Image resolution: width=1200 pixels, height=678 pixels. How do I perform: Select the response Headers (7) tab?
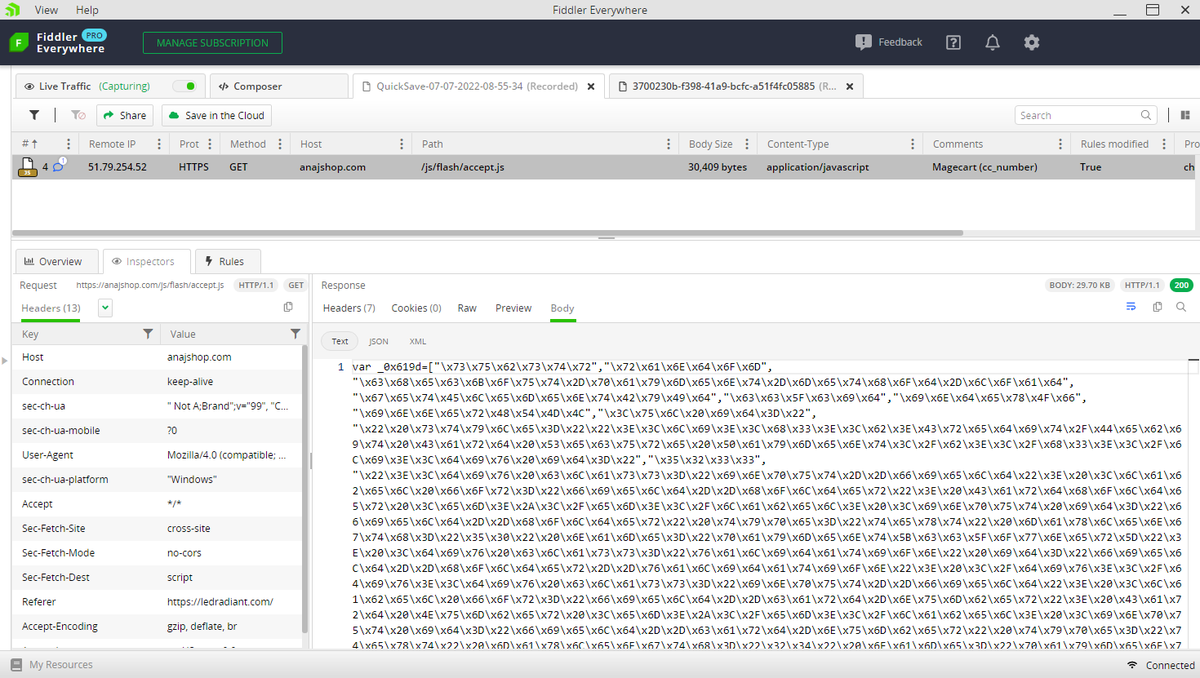pos(349,308)
